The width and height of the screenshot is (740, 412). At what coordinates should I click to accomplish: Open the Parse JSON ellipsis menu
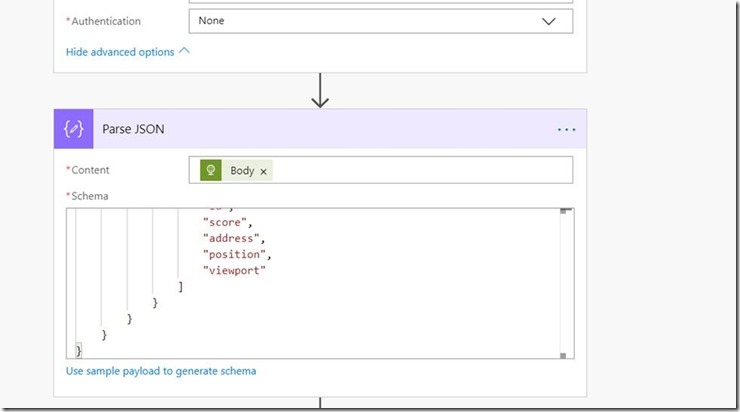(567, 130)
